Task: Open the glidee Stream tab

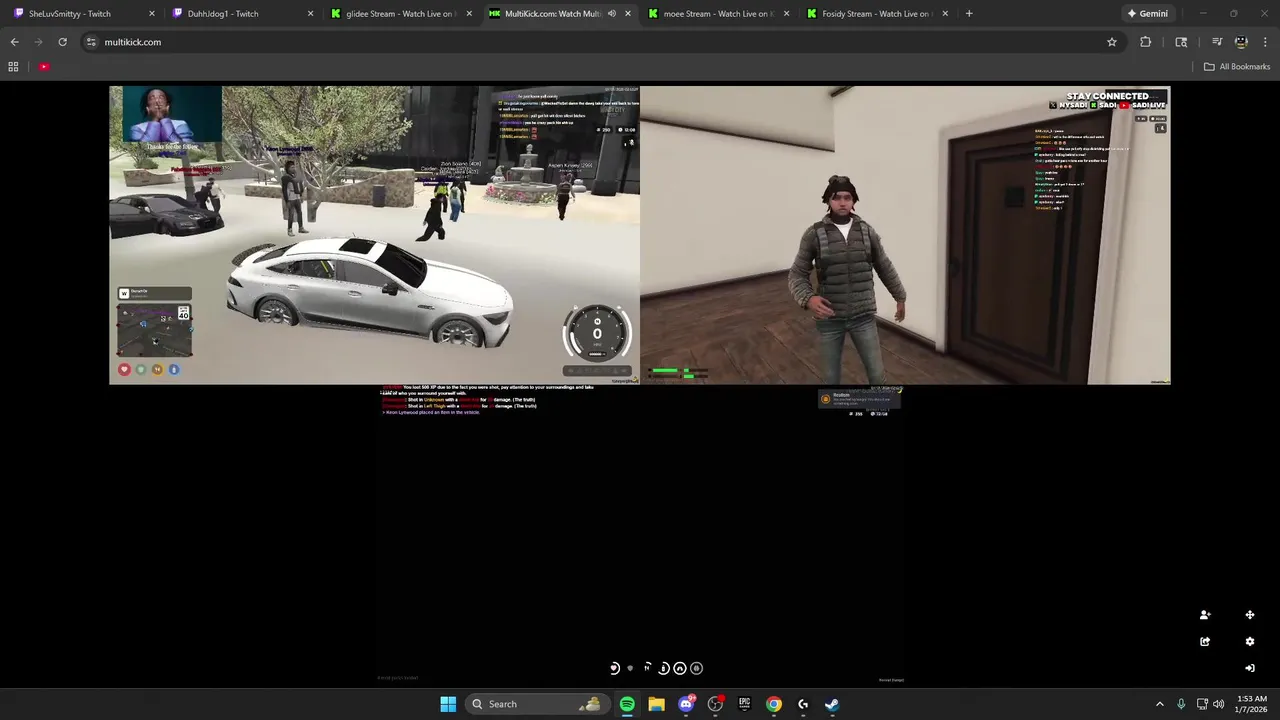Action: [400, 14]
